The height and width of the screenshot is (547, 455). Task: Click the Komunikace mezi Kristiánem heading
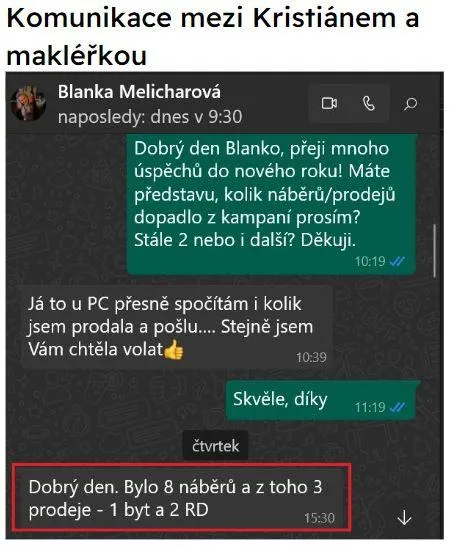[213, 36]
